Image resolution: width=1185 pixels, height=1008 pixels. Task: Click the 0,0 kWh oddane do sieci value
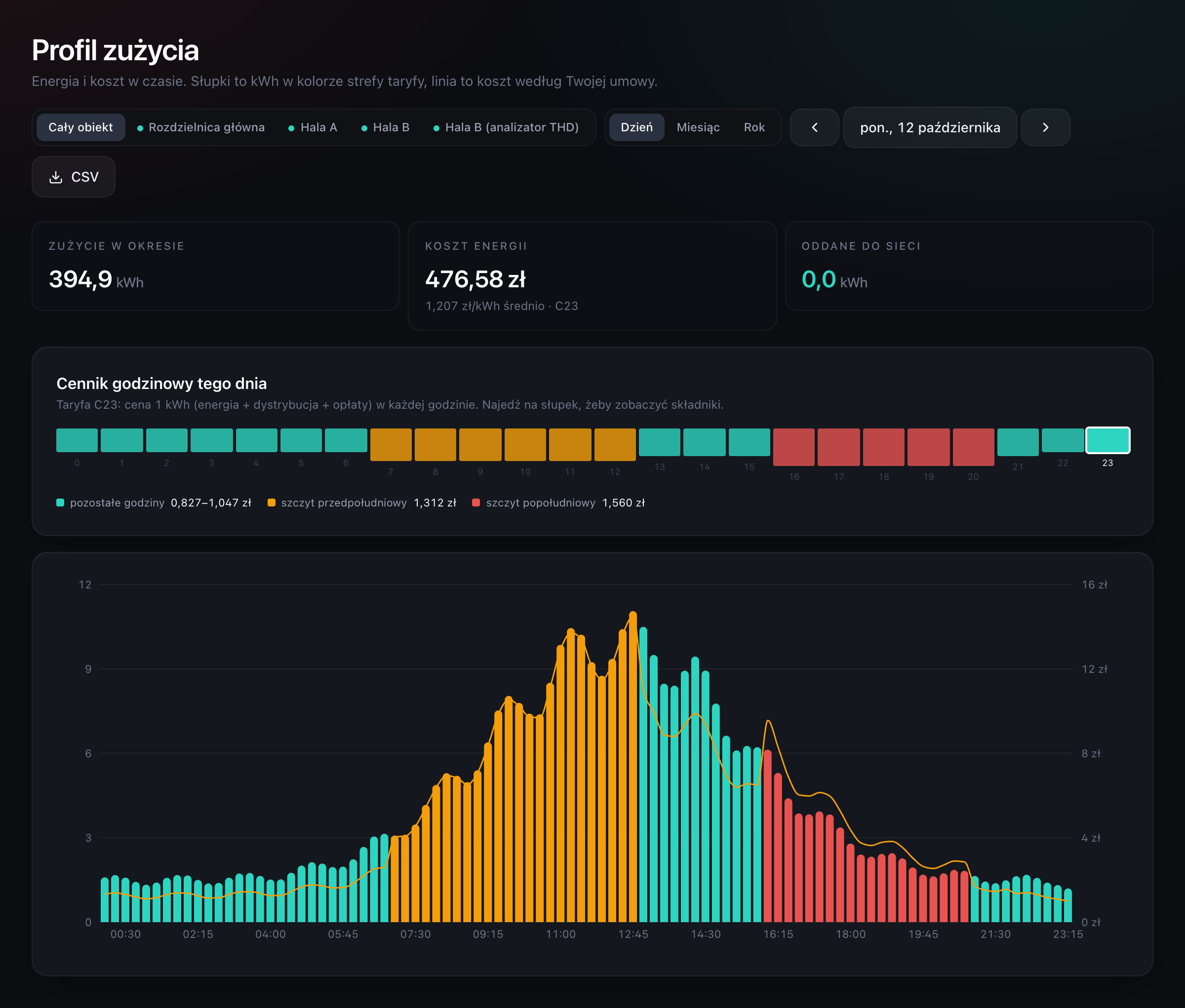pyautogui.click(x=834, y=279)
